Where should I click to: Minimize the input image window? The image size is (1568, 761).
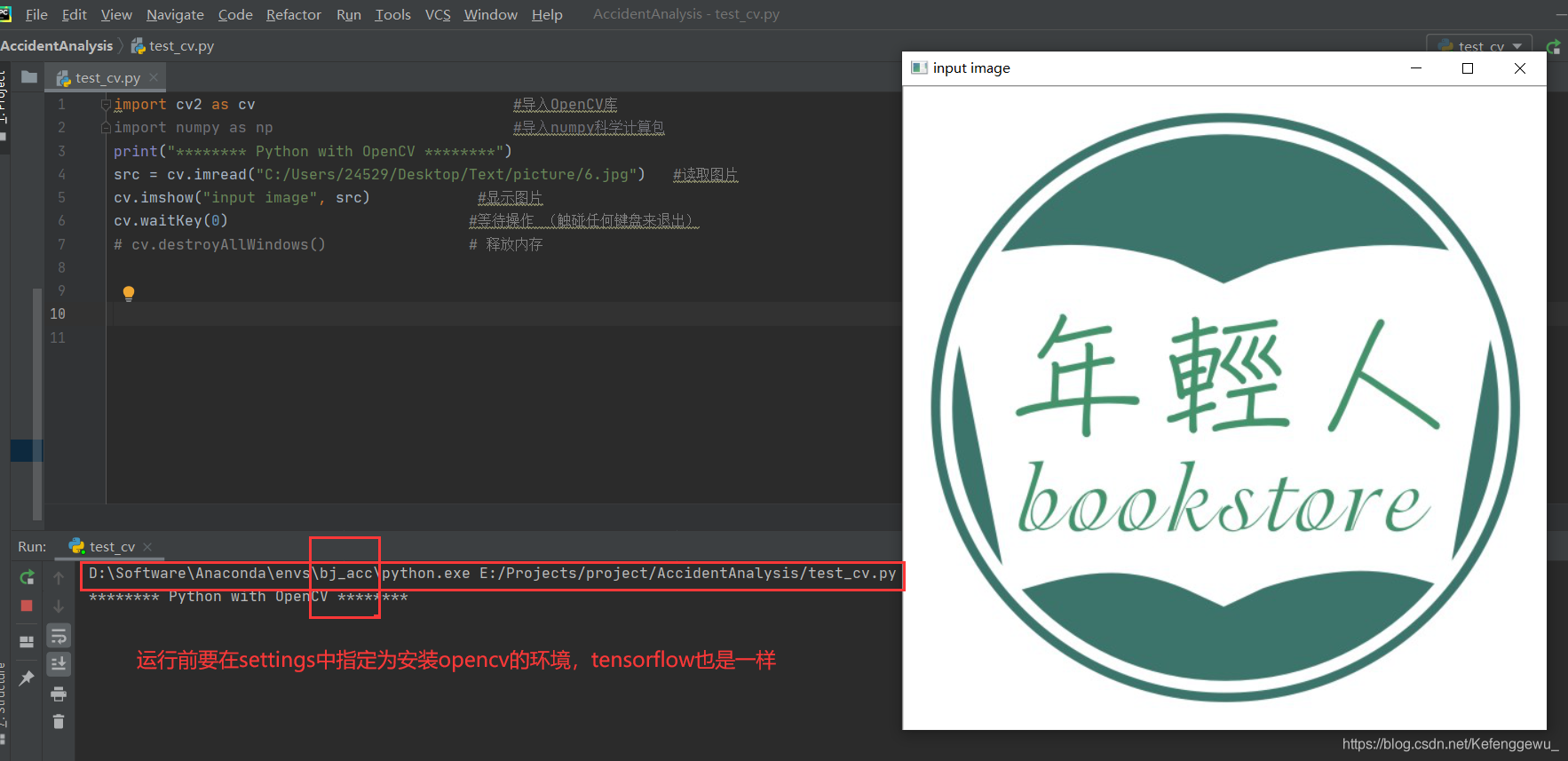pos(1416,68)
